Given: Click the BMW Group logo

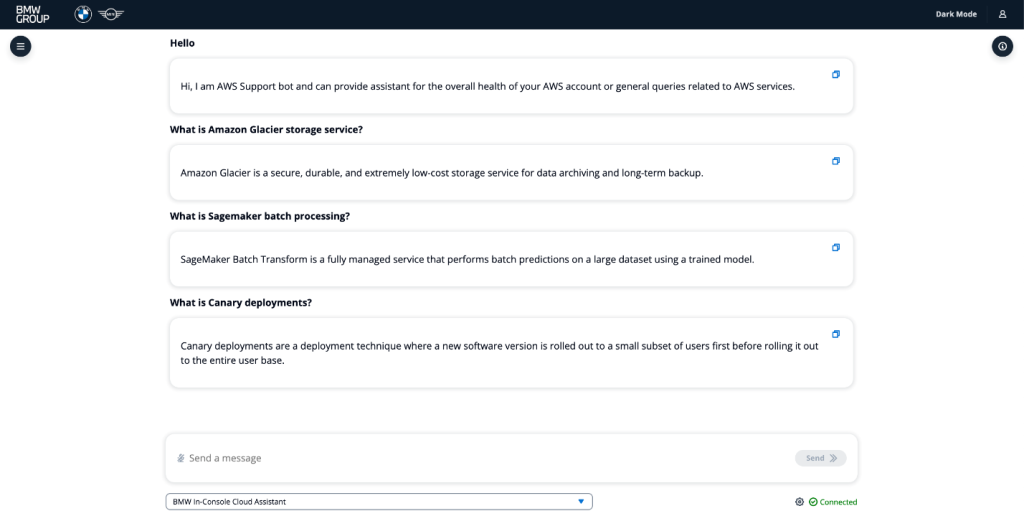Looking at the screenshot, I should 33,14.
